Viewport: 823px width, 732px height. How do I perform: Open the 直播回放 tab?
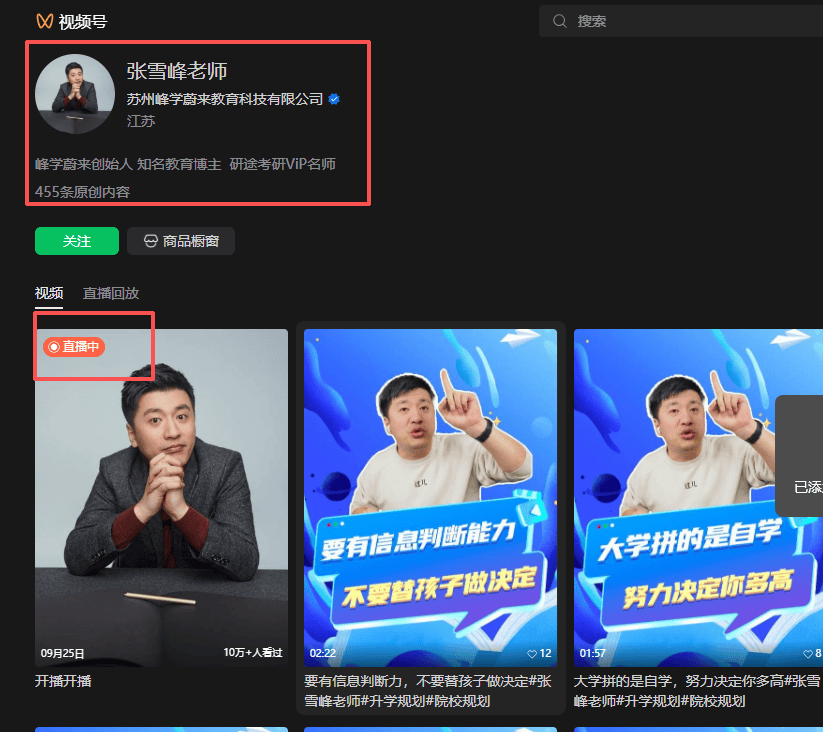111,293
